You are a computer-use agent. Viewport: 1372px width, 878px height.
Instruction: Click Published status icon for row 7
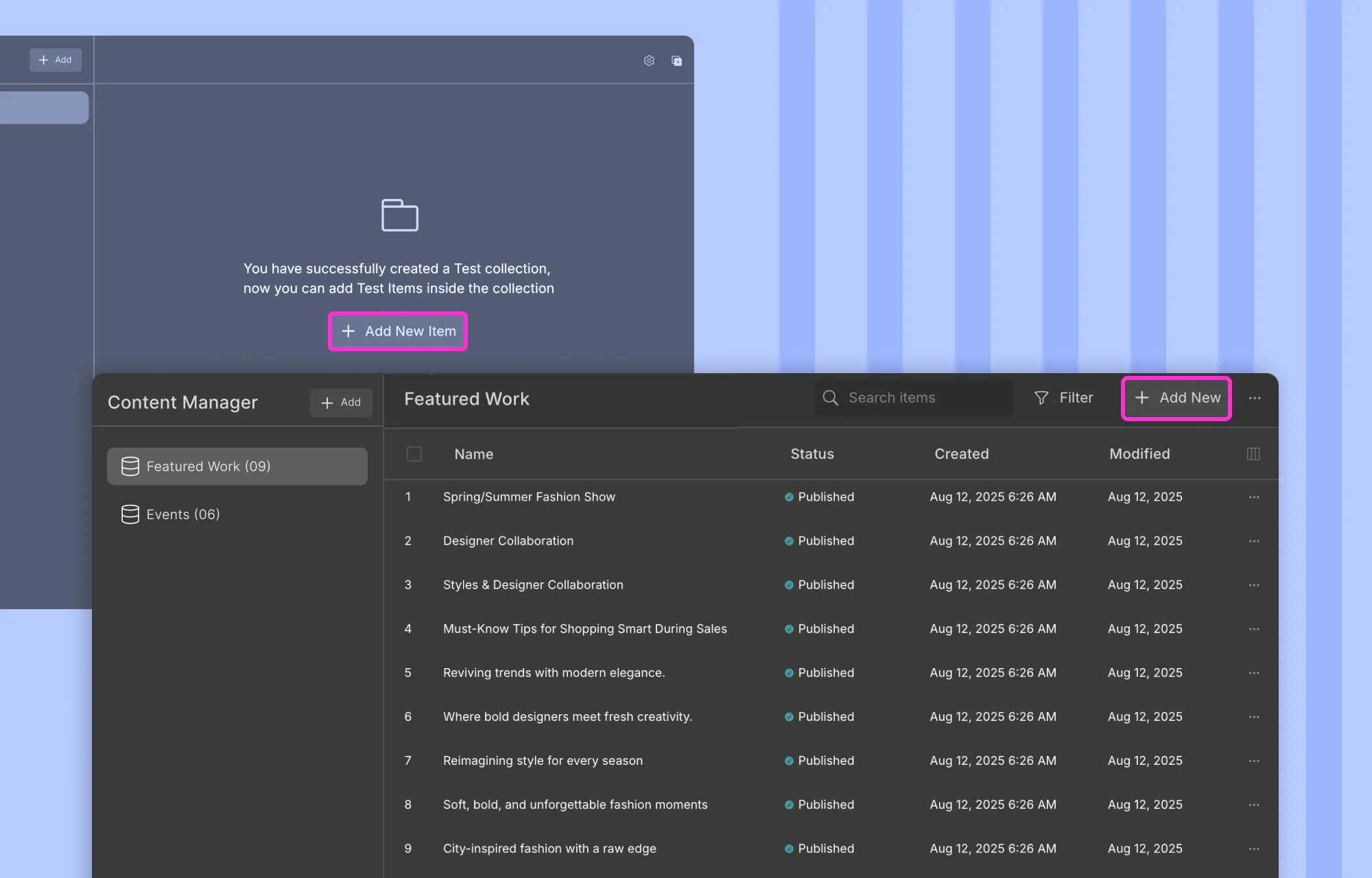point(789,761)
